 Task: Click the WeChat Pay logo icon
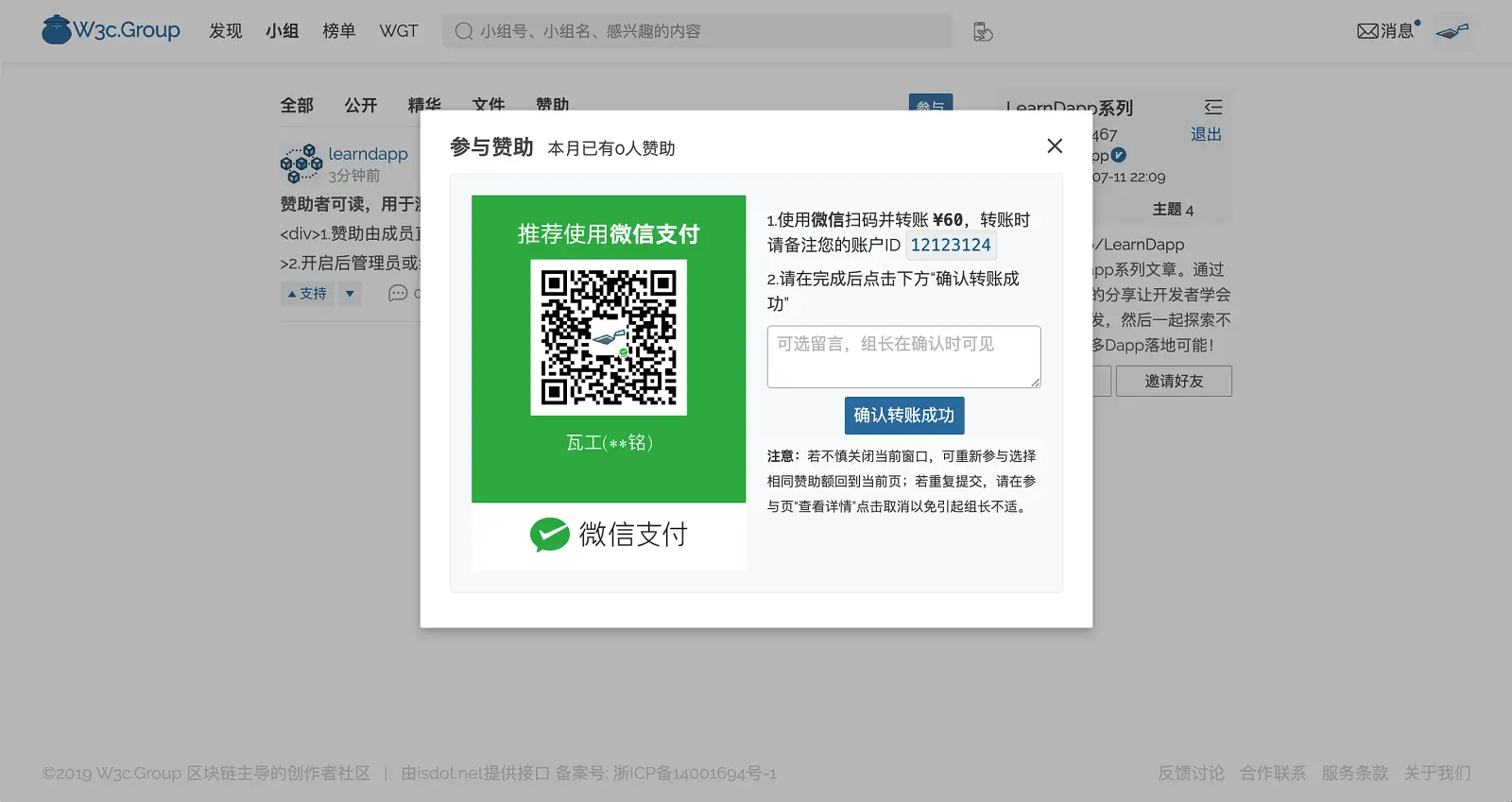[549, 535]
